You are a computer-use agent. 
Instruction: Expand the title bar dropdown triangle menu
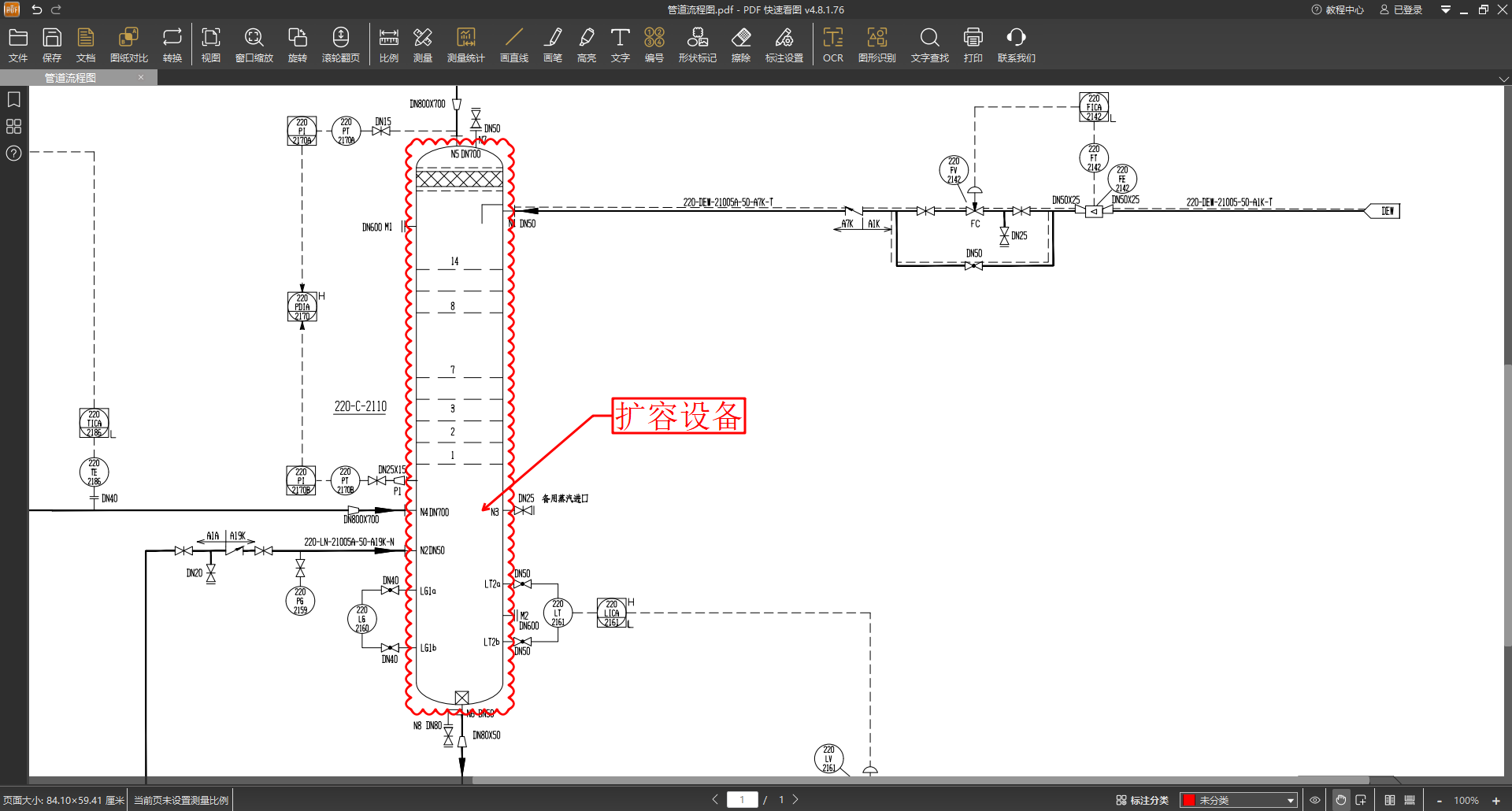tap(1445, 9)
